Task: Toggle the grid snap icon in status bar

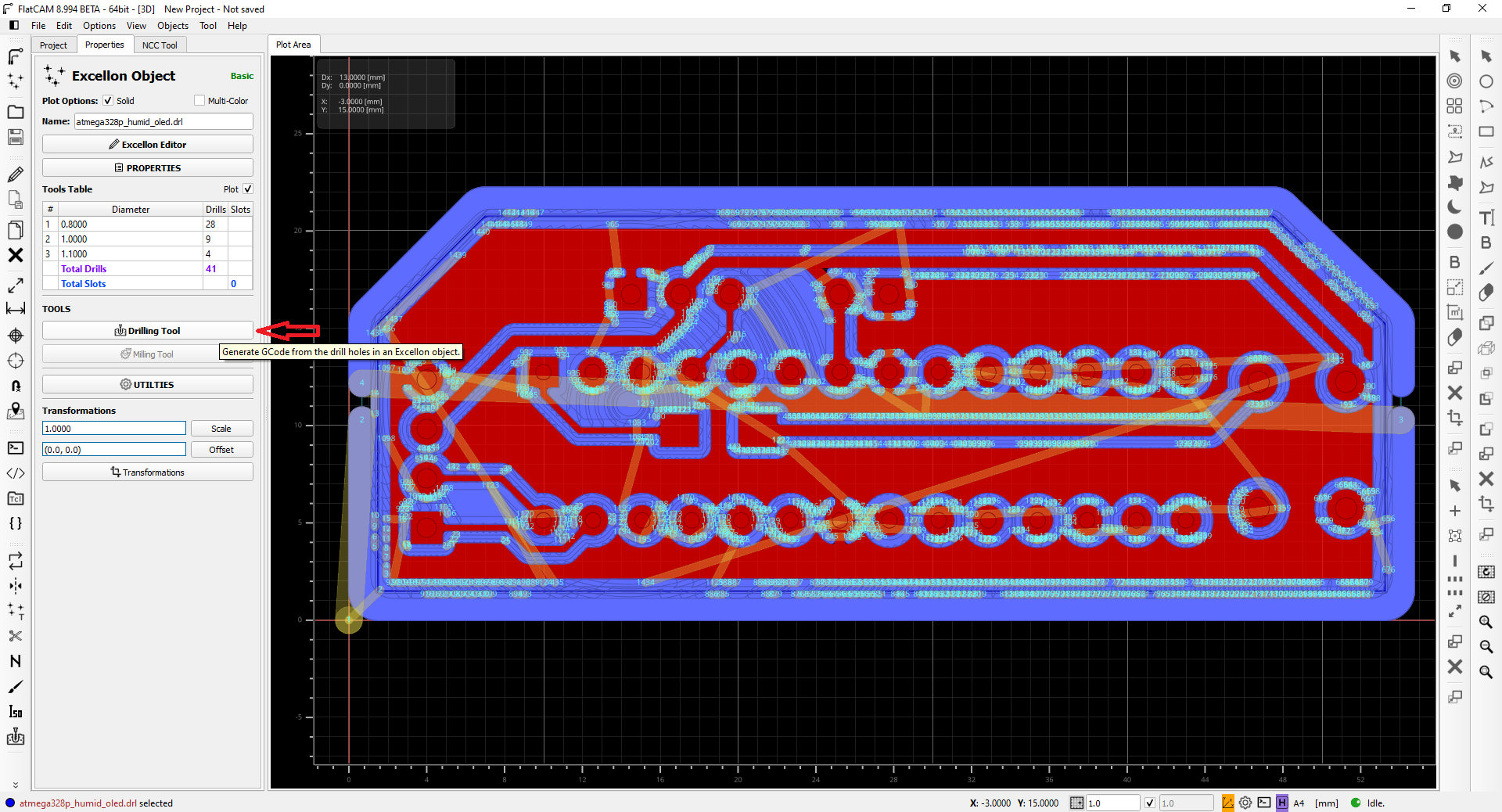Action: [x=1076, y=803]
